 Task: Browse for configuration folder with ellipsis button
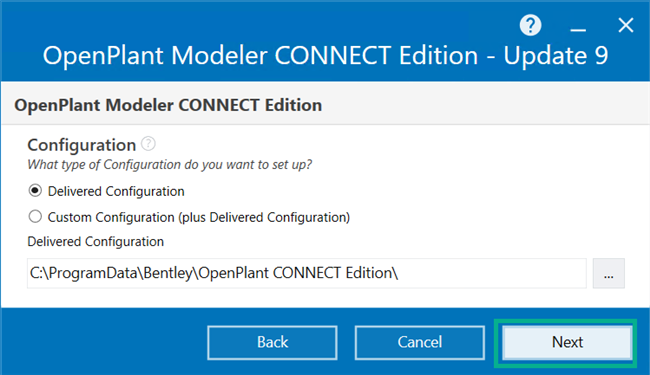tap(609, 273)
